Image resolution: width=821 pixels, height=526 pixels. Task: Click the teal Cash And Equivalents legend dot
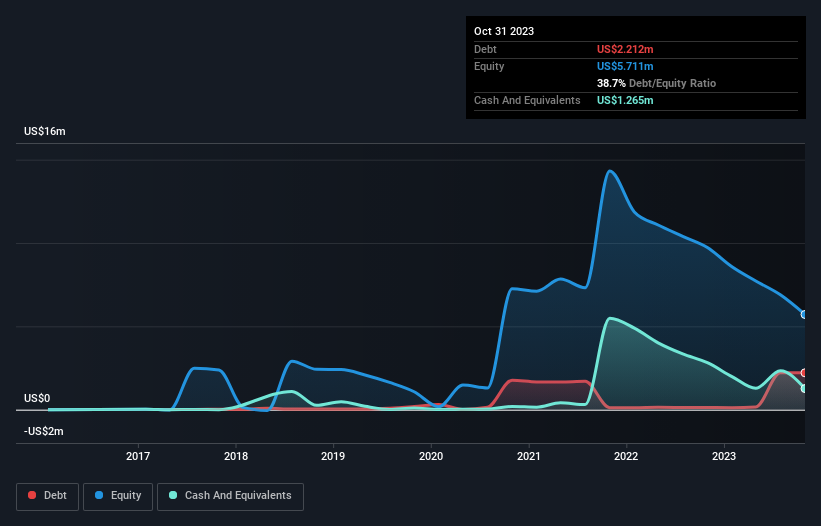click(x=173, y=495)
